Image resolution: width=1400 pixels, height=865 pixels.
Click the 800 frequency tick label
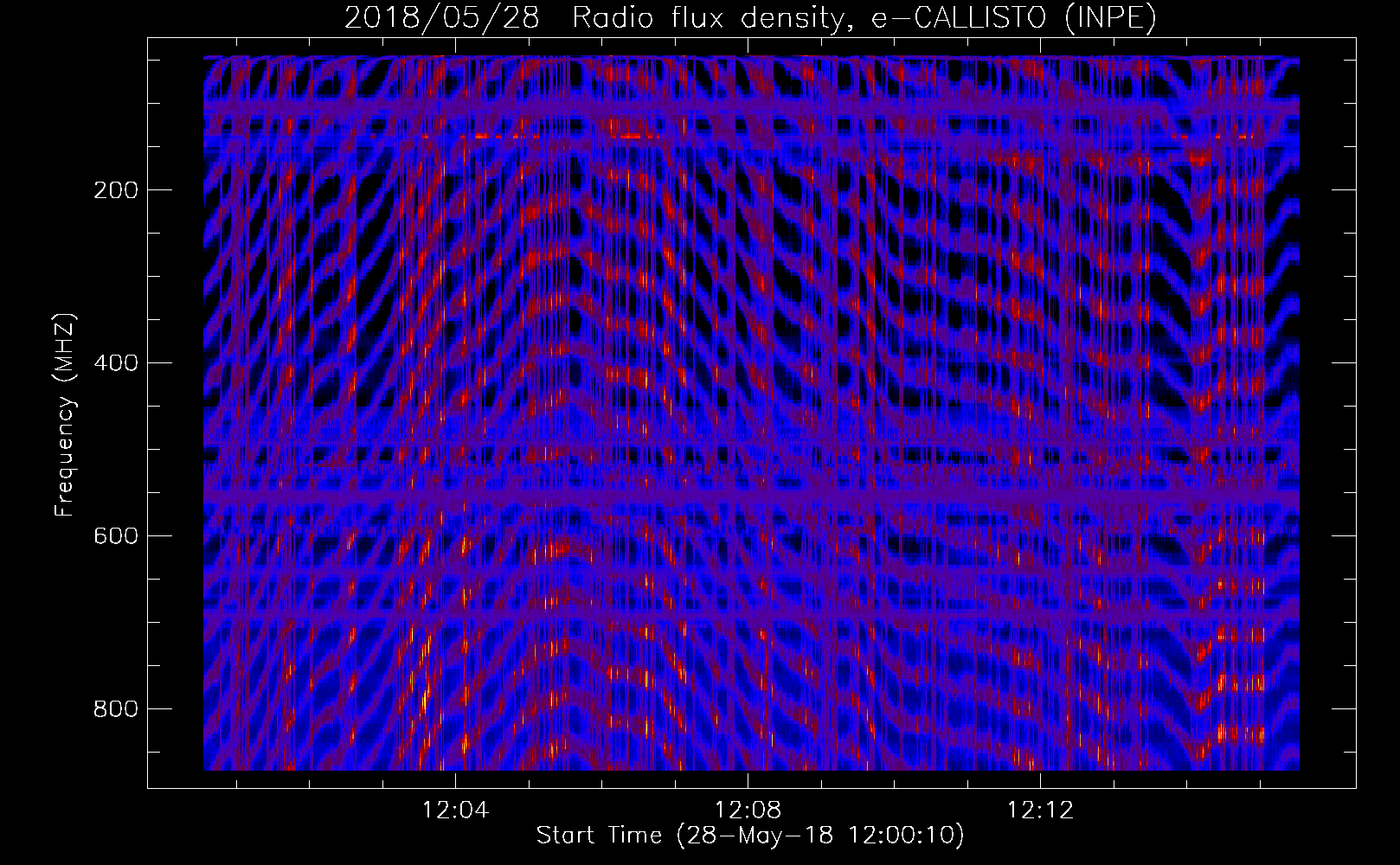[116, 709]
